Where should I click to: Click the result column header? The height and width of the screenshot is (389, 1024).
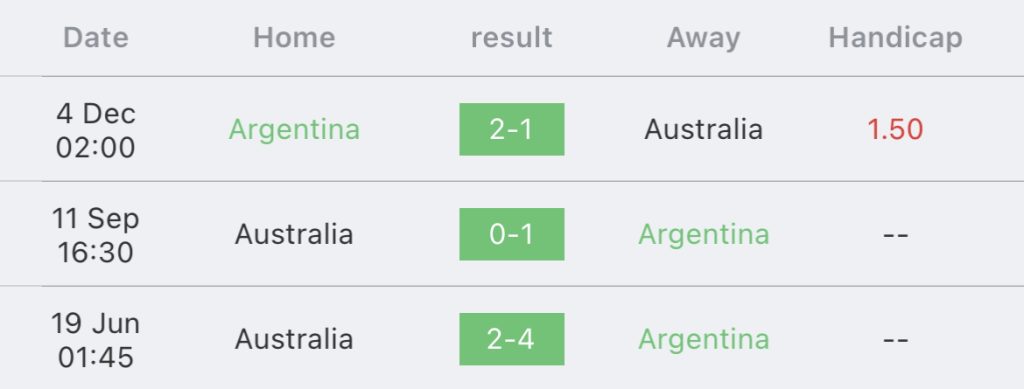coord(511,37)
